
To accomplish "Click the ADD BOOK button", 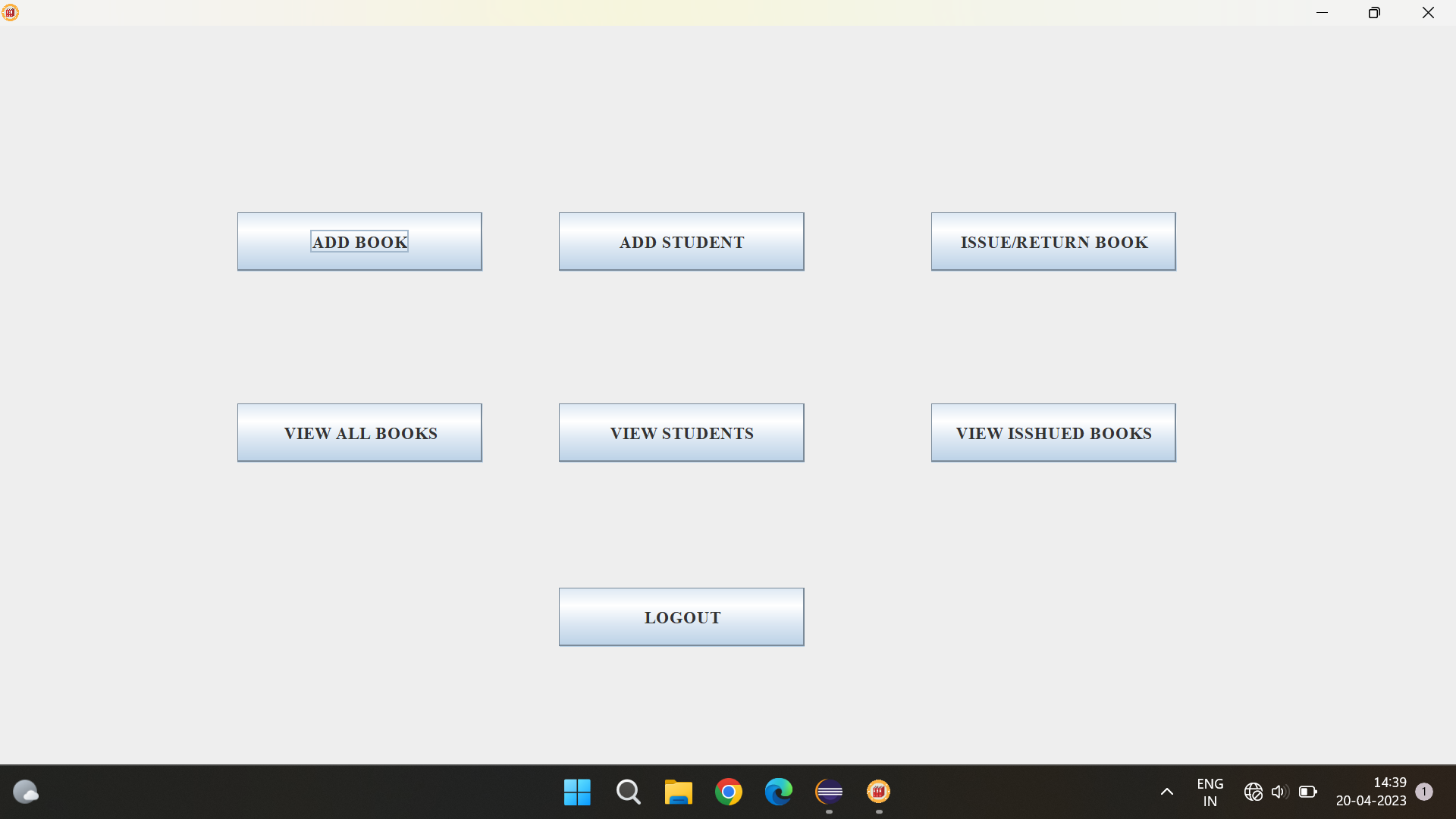I will (359, 242).
